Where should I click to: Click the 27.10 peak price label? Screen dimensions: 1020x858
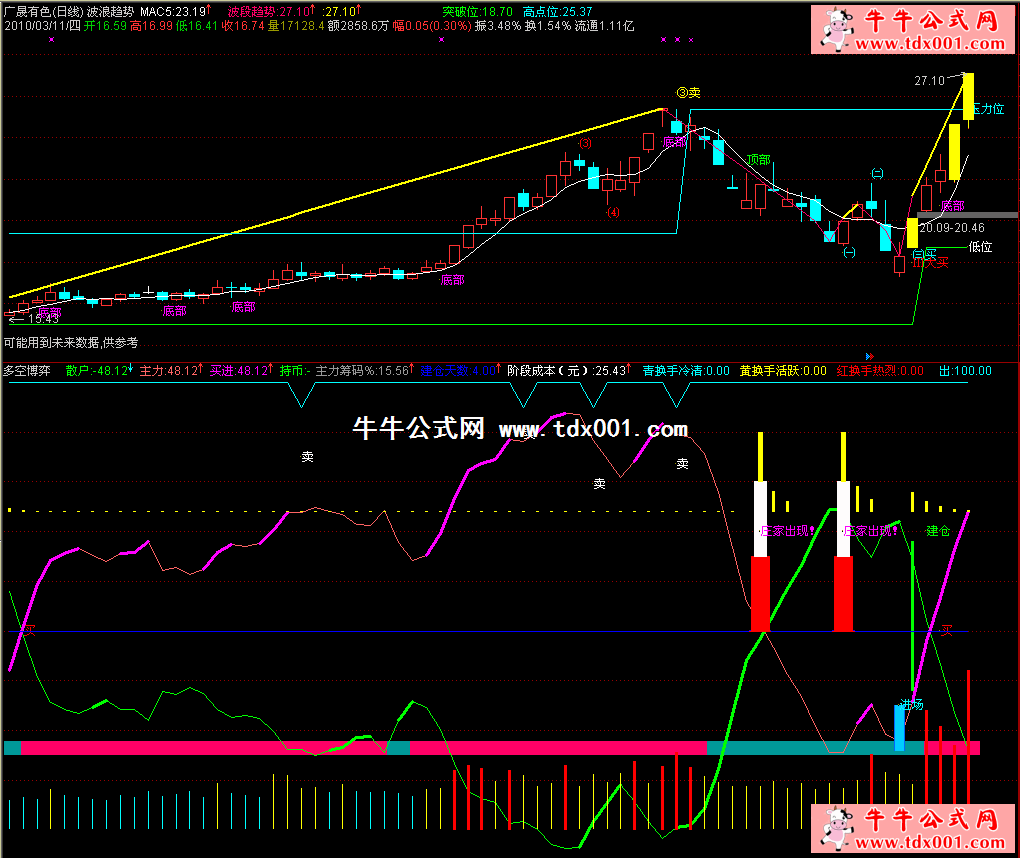[929, 81]
